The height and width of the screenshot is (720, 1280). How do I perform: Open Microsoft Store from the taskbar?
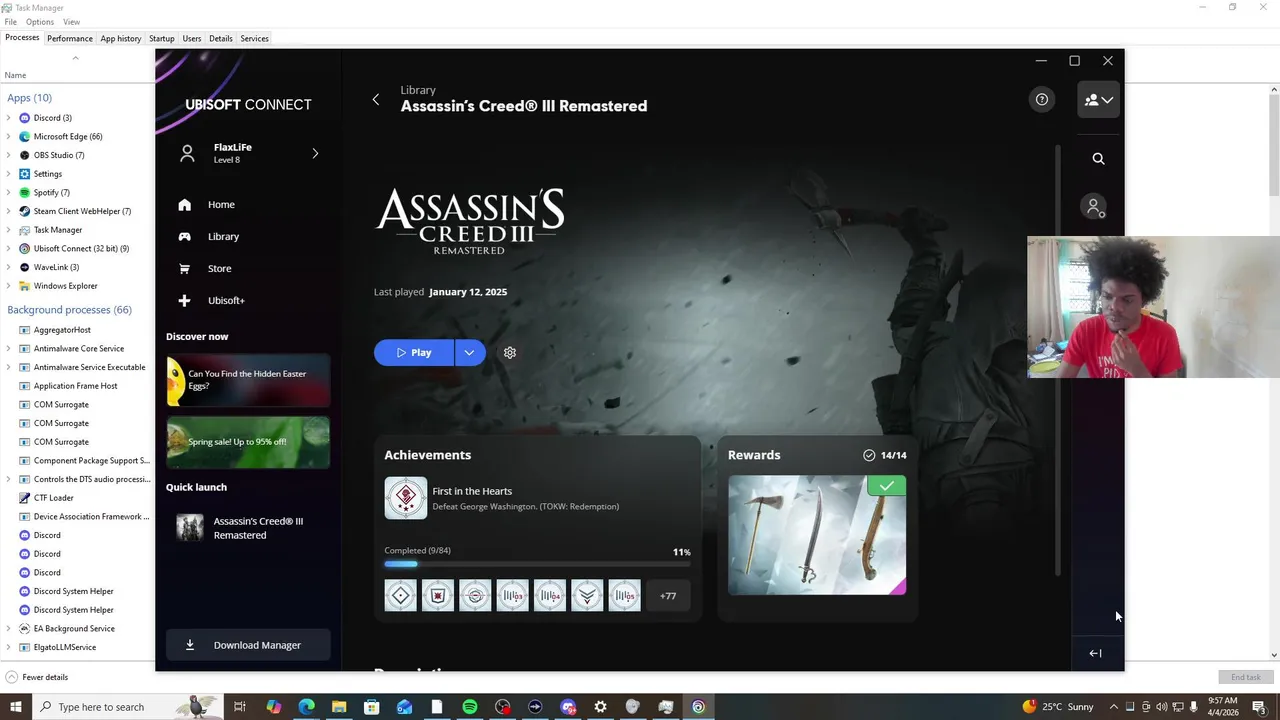[371, 707]
